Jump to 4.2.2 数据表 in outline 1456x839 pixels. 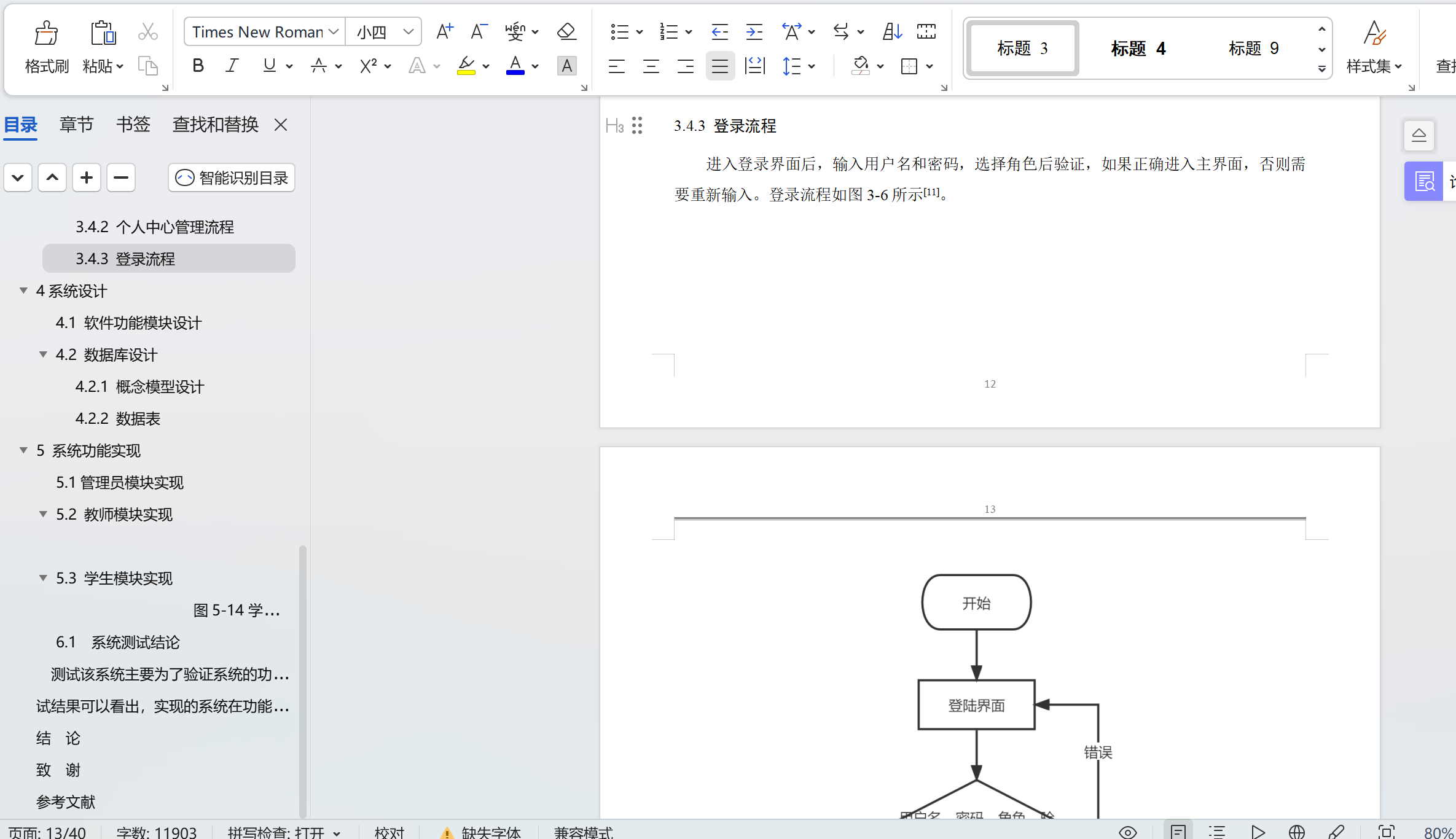[117, 419]
